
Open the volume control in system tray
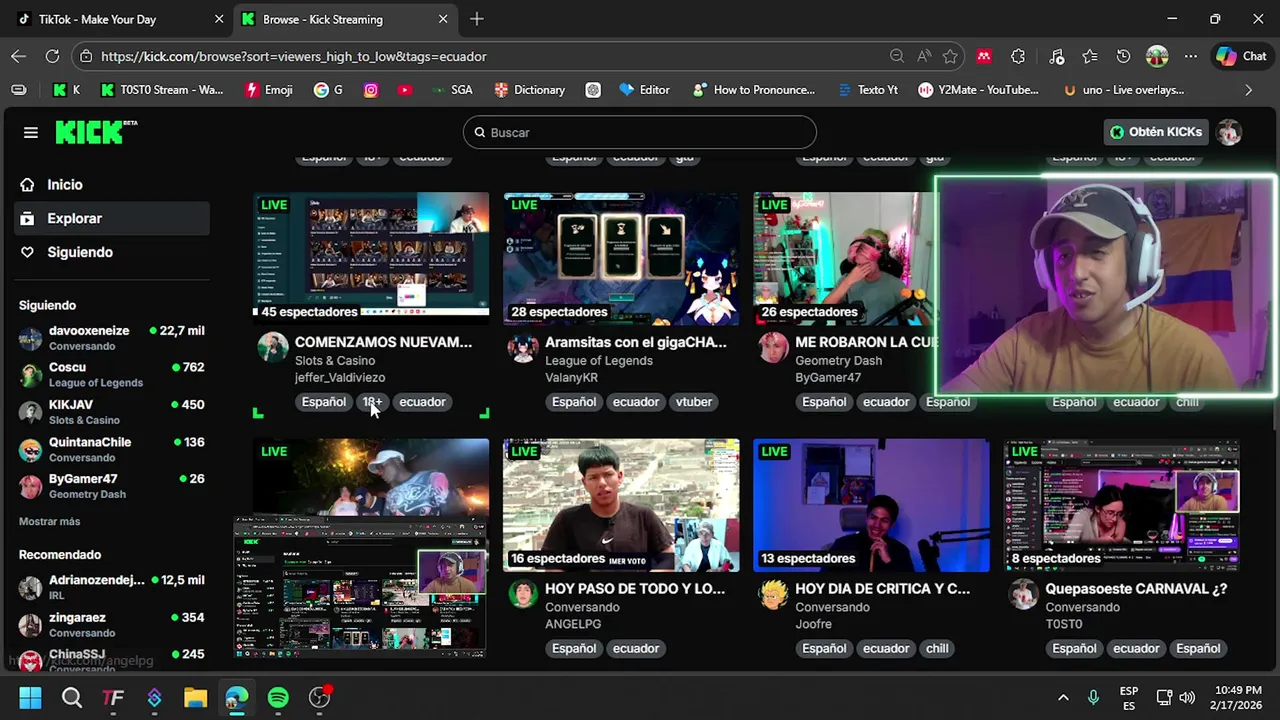click(x=1187, y=697)
